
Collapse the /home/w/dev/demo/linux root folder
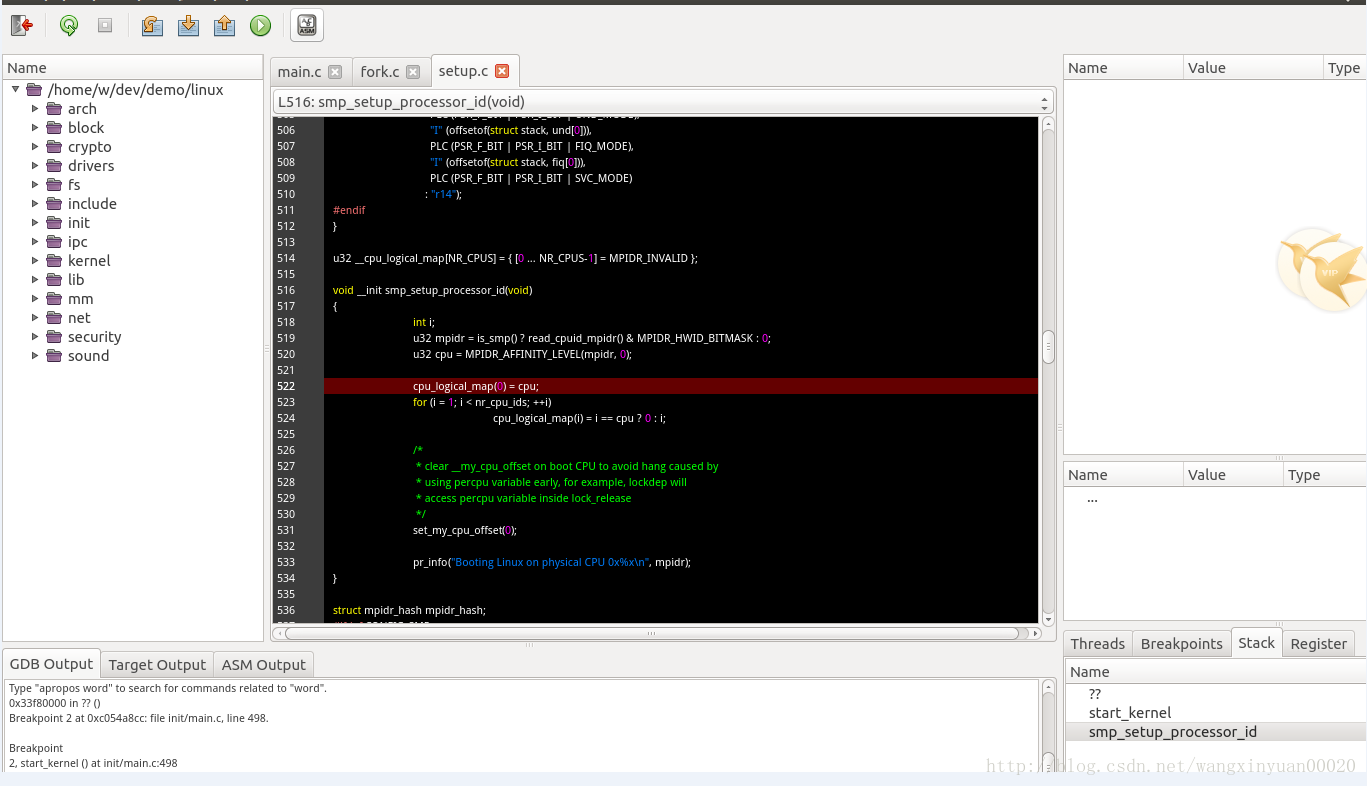[x=16, y=90]
